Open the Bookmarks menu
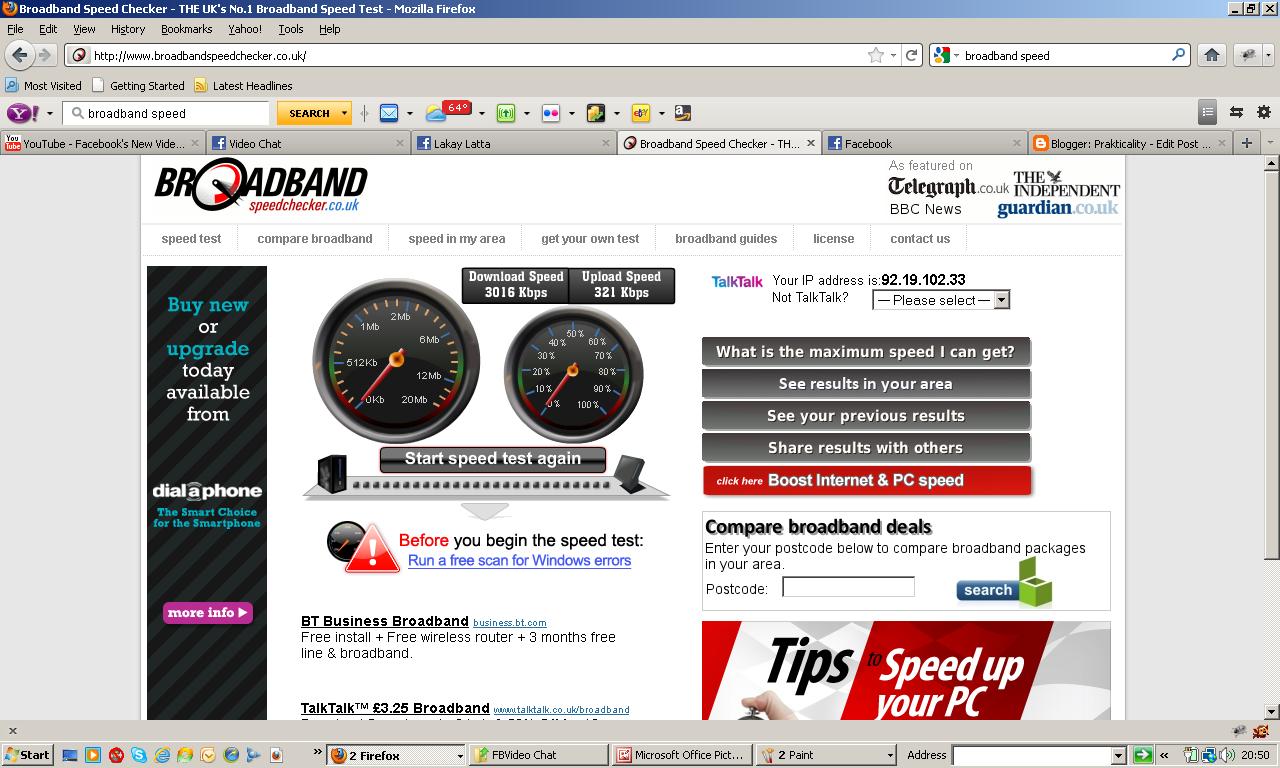Screen dimensions: 1280x768 click(x=186, y=29)
